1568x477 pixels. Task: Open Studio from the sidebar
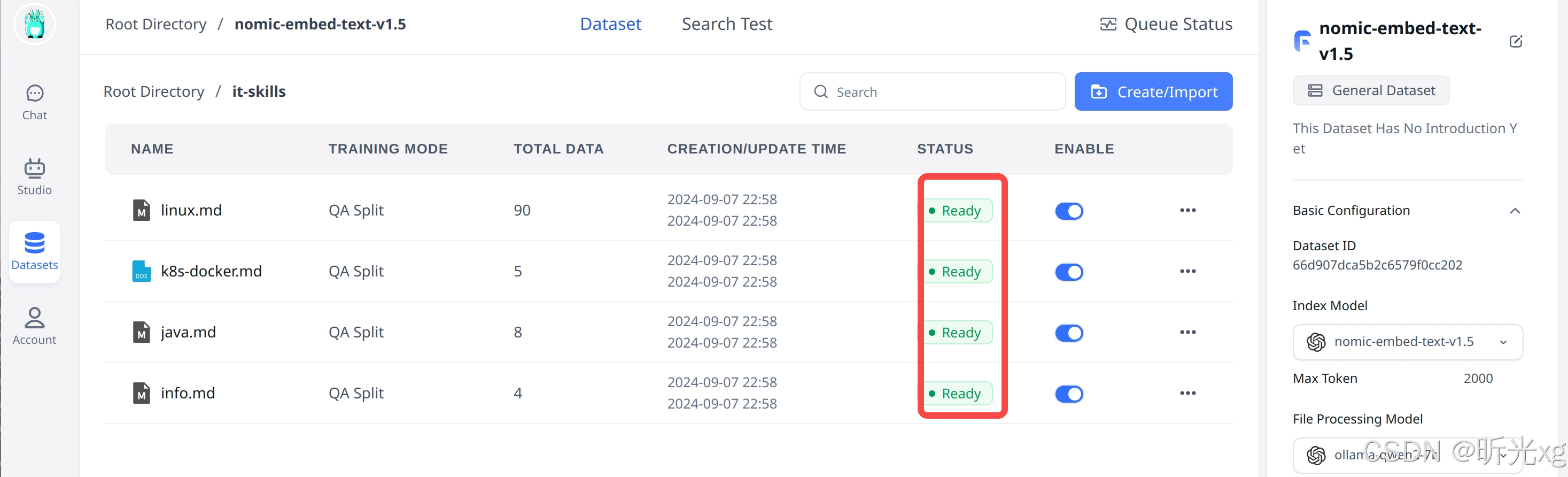[35, 176]
